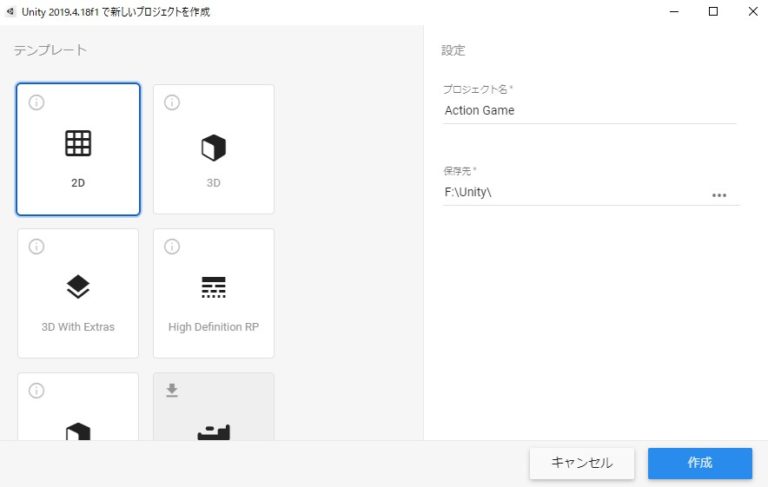Edit the project name field Action Game
The width and height of the screenshot is (768, 487).
tap(588, 111)
